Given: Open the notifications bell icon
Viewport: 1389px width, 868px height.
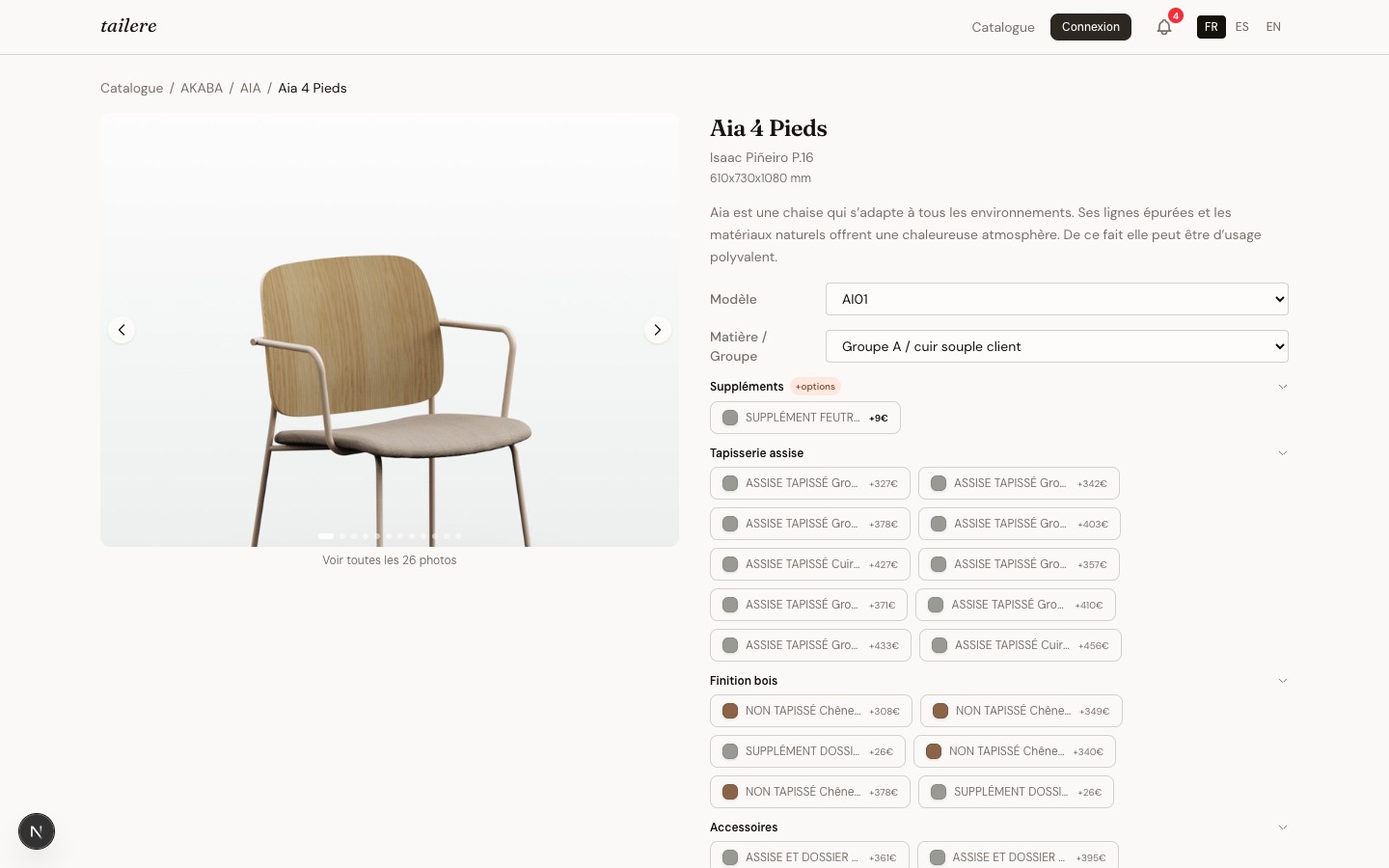Looking at the screenshot, I should point(1164,27).
